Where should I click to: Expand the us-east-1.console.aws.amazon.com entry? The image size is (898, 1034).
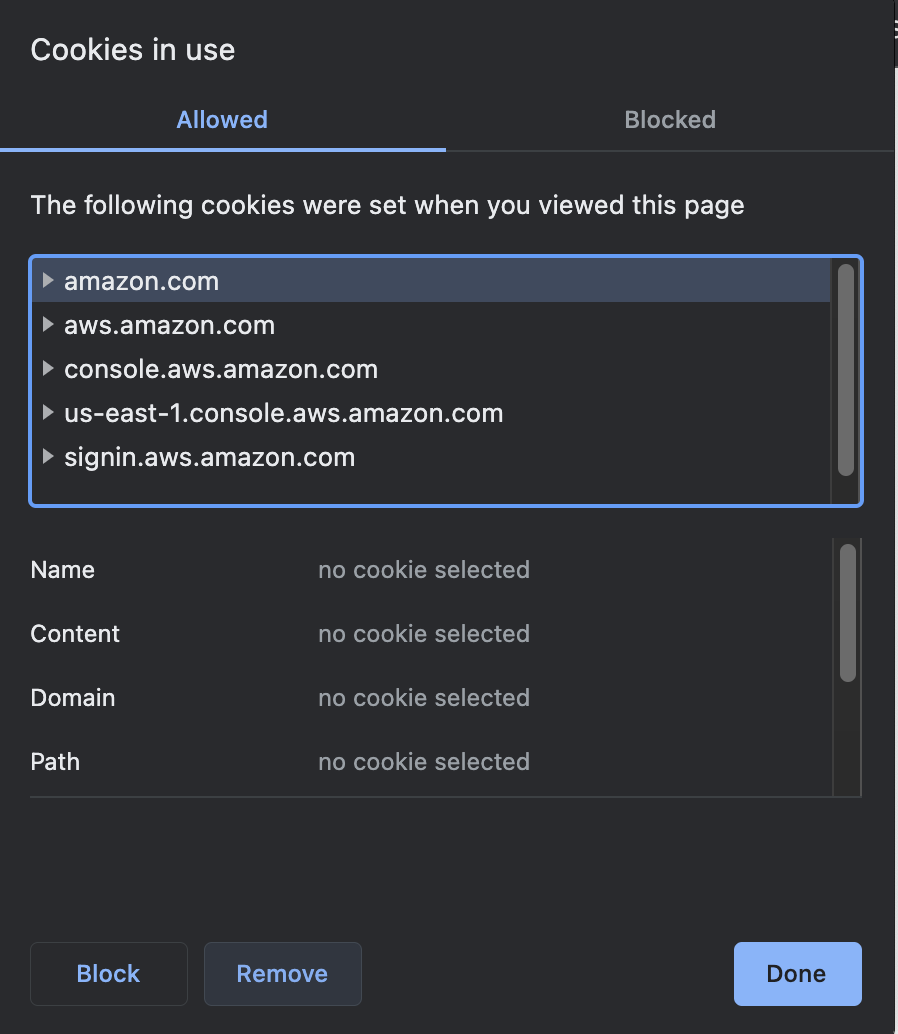tap(47, 412)
